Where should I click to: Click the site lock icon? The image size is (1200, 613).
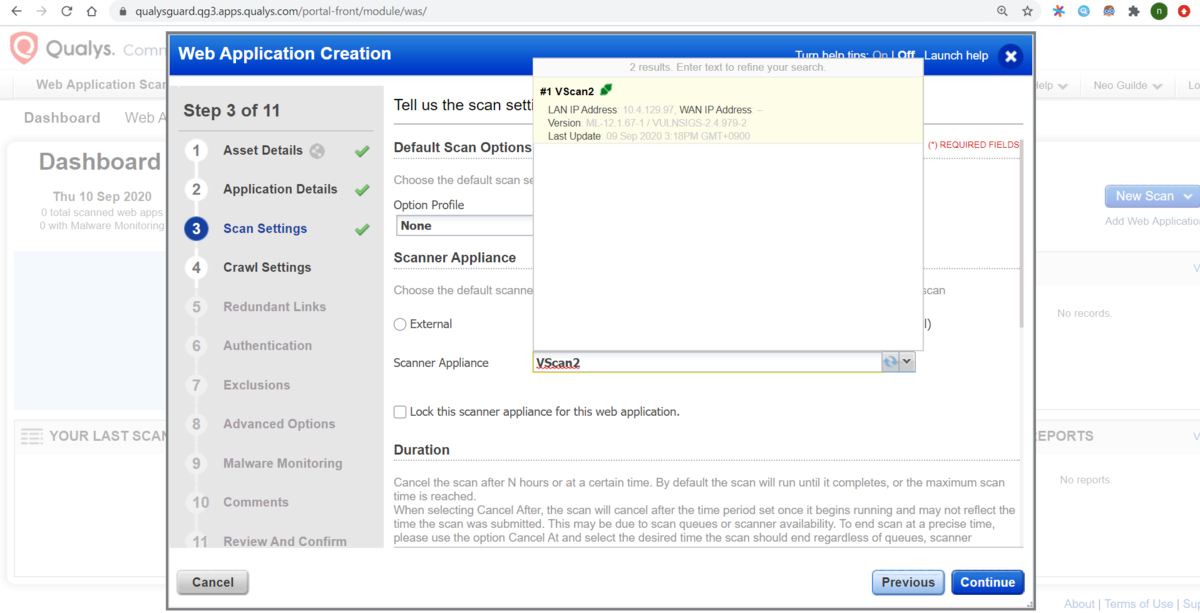(x=123, y=12)
